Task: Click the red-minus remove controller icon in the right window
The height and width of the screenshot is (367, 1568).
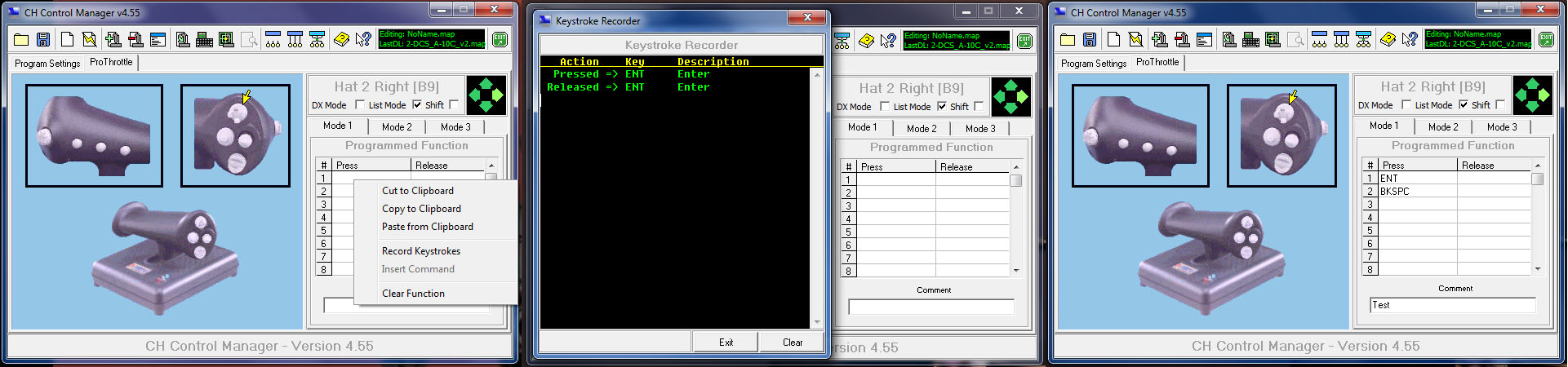Action: tap(1182, 39)
